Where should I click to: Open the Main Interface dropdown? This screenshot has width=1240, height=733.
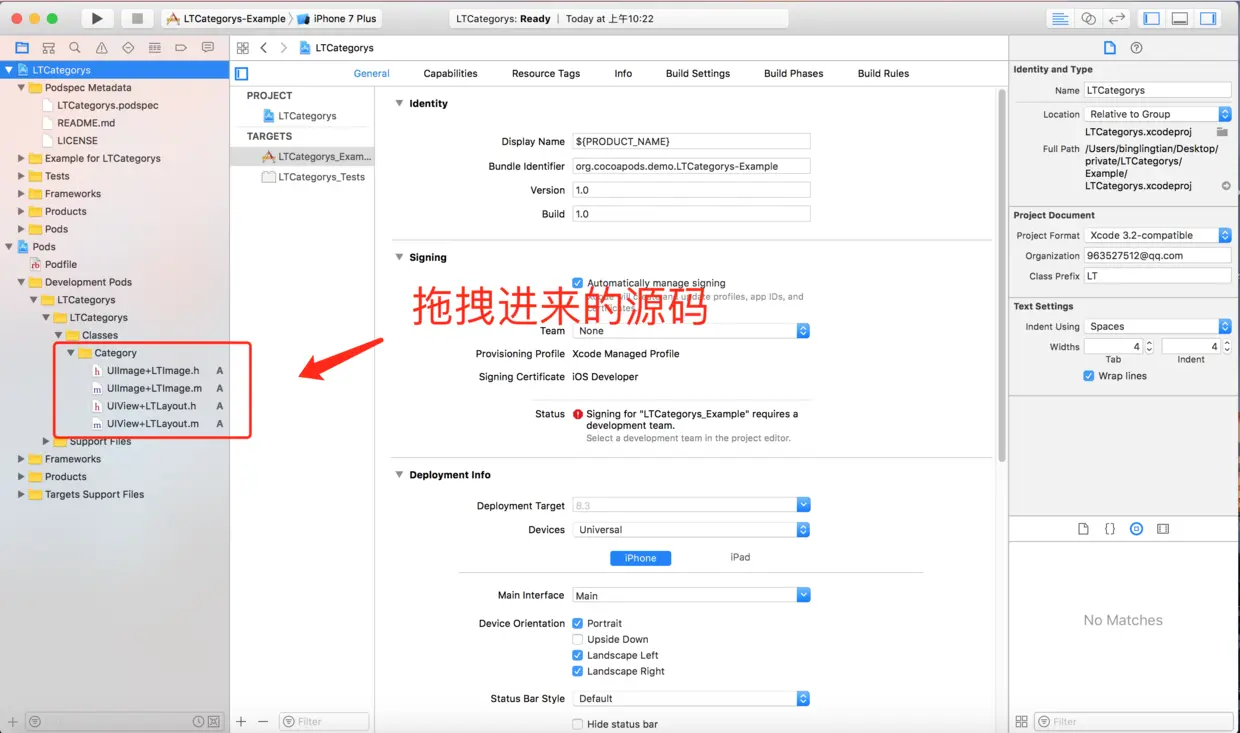[691, 595]
